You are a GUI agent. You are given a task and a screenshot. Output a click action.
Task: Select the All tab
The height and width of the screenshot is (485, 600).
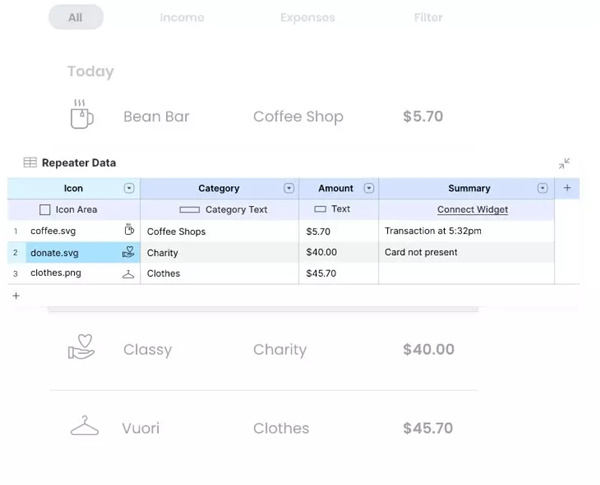[x=75, y=17]
